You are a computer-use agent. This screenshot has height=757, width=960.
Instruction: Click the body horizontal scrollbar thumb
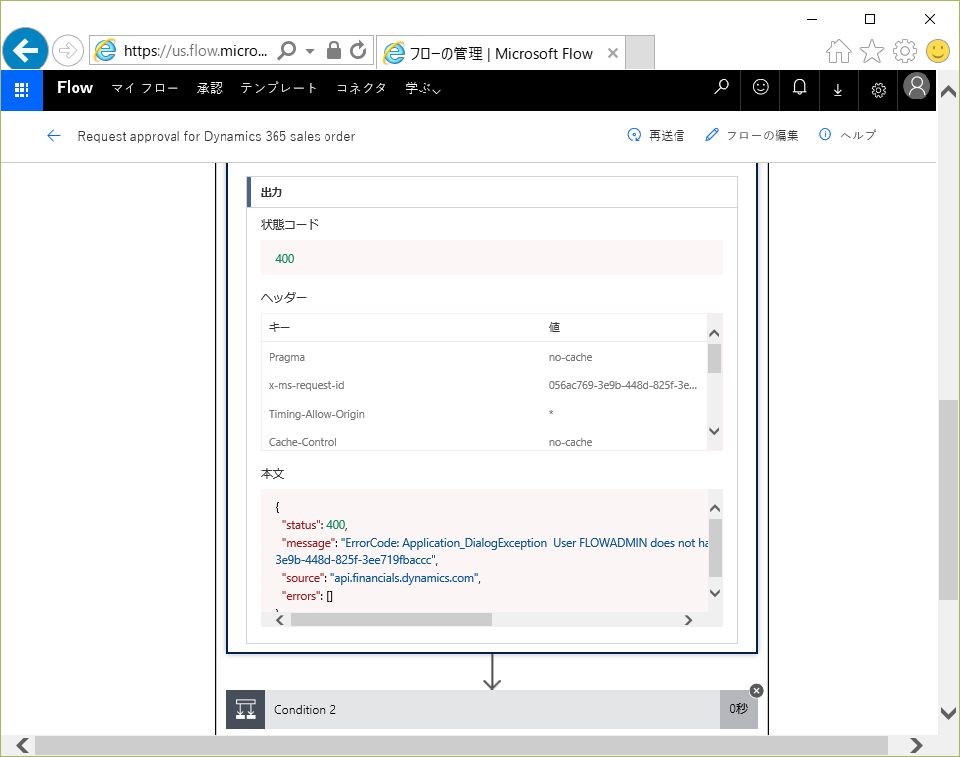pos(391,620)
